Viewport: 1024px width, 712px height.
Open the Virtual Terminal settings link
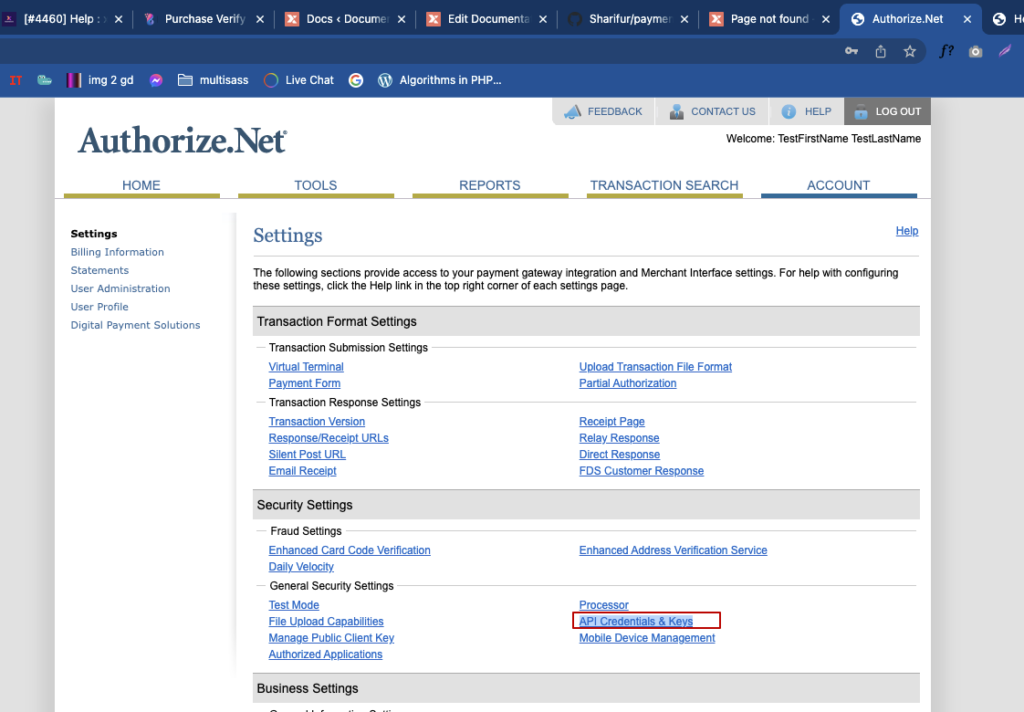(306, 367)
